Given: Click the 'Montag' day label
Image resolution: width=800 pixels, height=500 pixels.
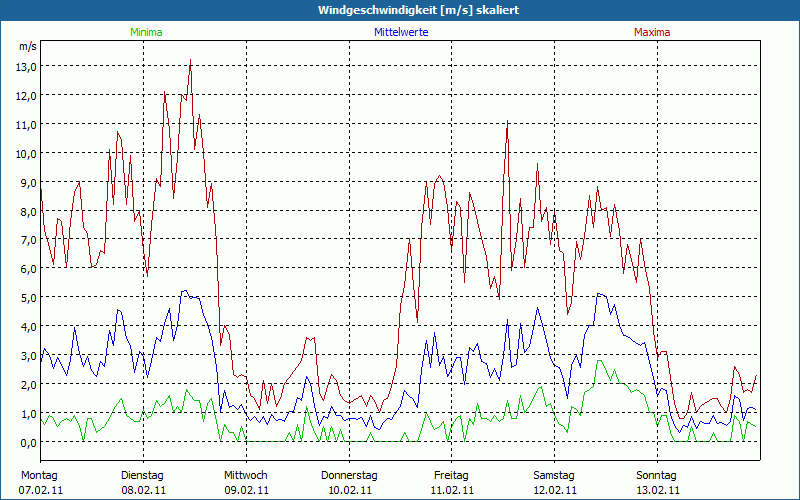Looking at the screenshot, I should pyautogui.click(x=39, y=475).
